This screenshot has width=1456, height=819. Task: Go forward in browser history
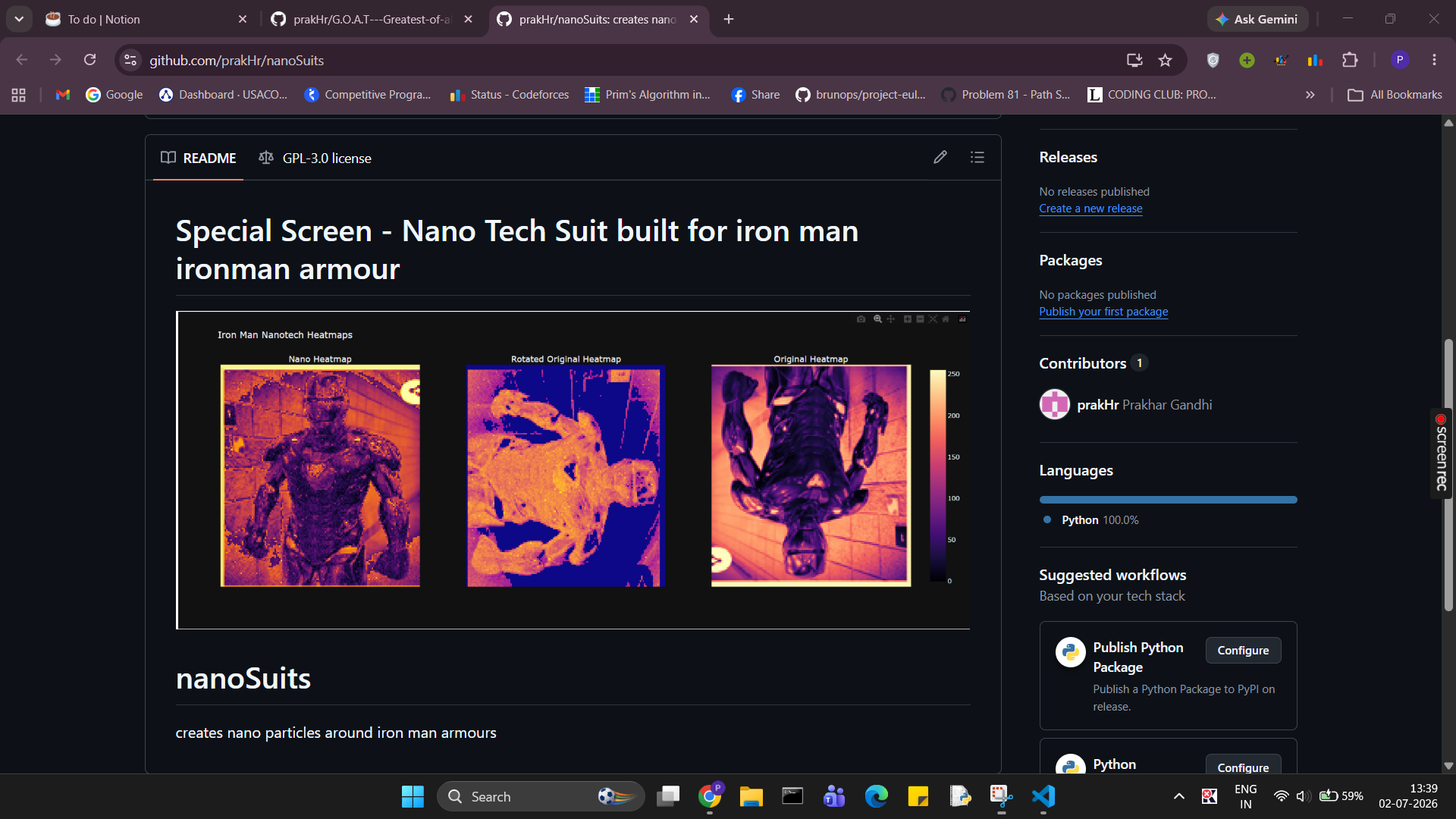tap(55, 60)
